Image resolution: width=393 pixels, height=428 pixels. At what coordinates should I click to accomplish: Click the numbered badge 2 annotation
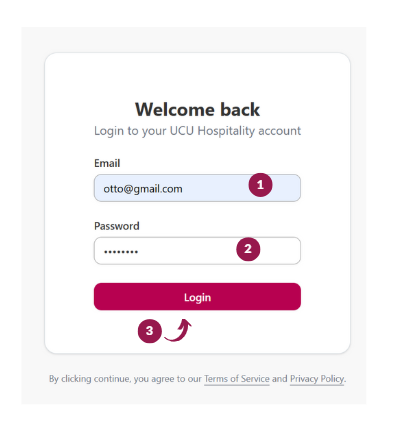[x=248, y=249]
